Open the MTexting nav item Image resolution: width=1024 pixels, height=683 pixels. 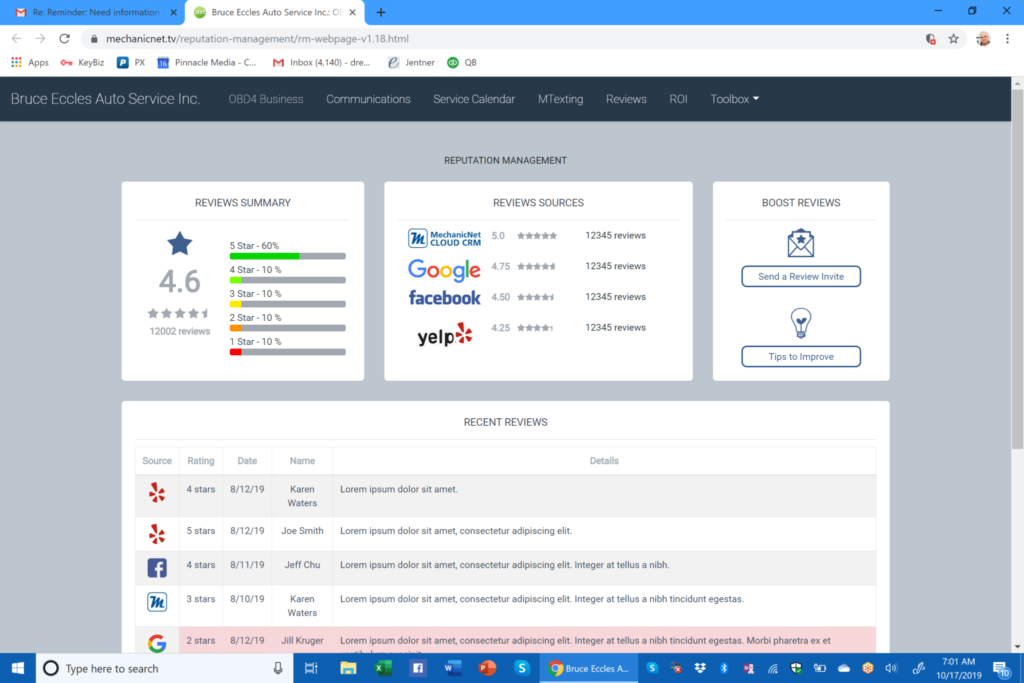pyautogui.click(x=560, y=99)
